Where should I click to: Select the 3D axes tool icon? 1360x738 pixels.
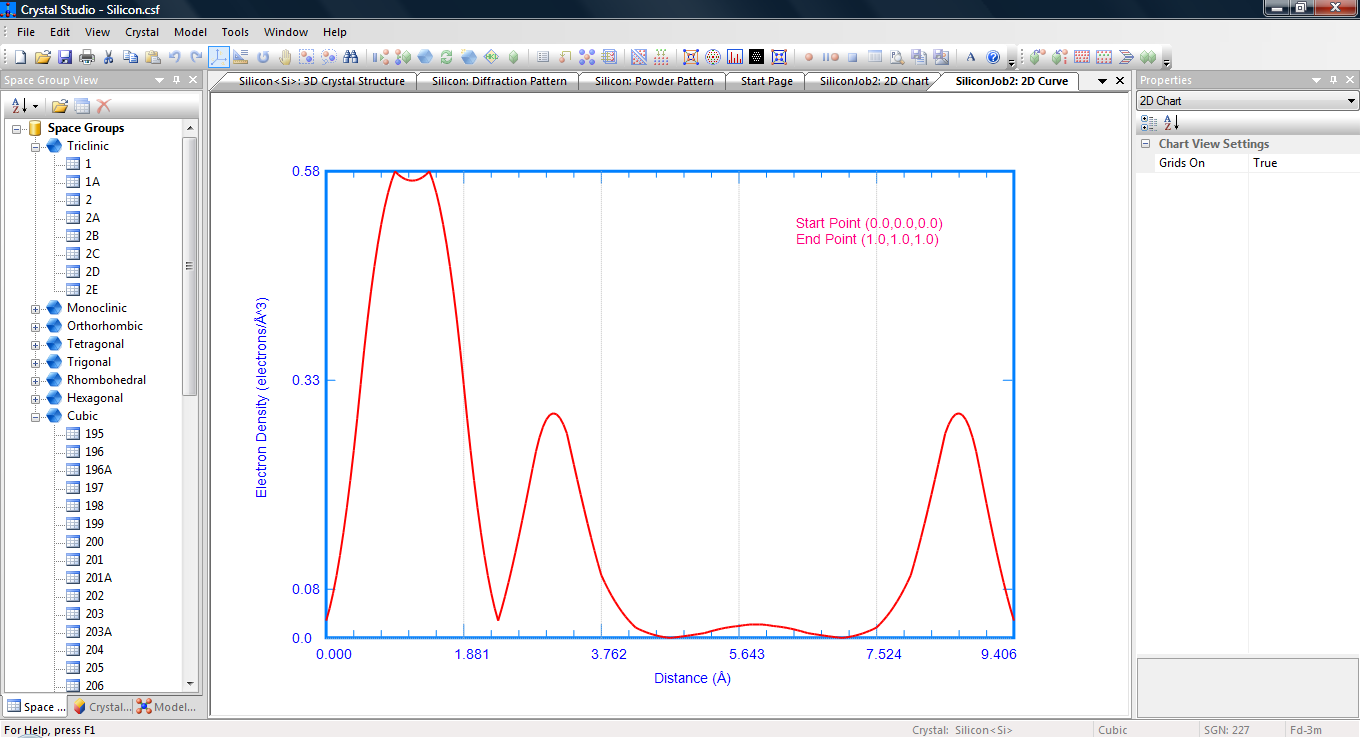219,57
